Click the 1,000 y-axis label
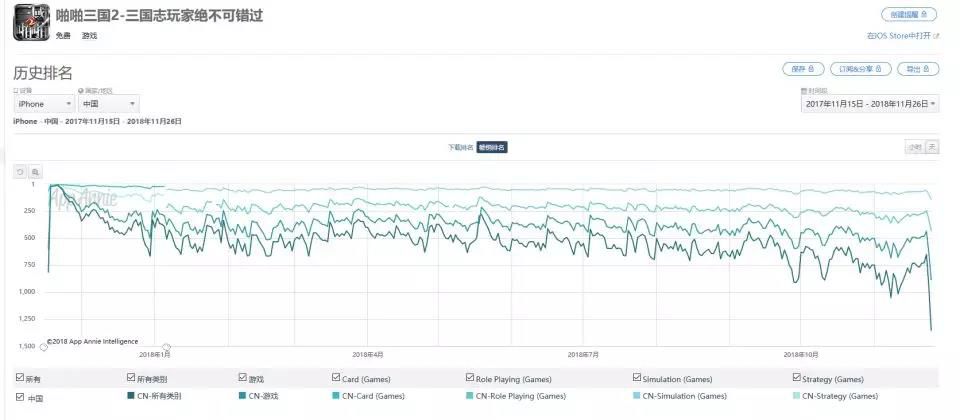Image resolution: width=960 pixels, height=420 pixels. point(27,292)
